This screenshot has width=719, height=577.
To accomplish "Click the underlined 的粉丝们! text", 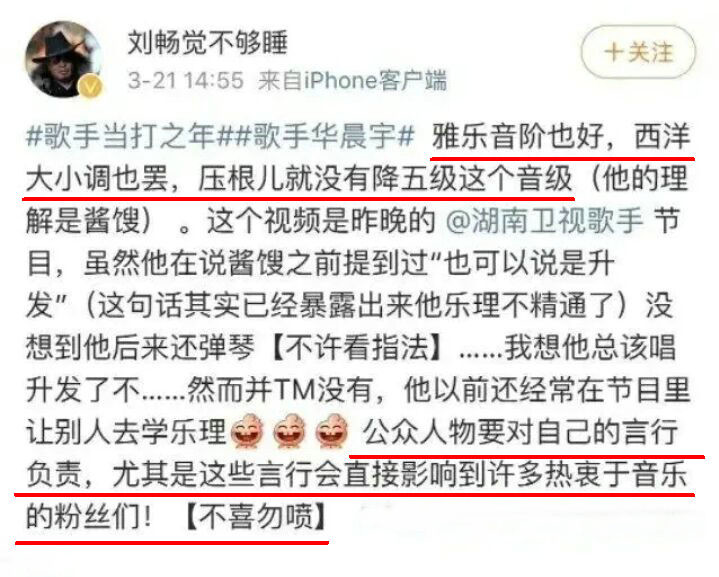I will click(89, 517).
